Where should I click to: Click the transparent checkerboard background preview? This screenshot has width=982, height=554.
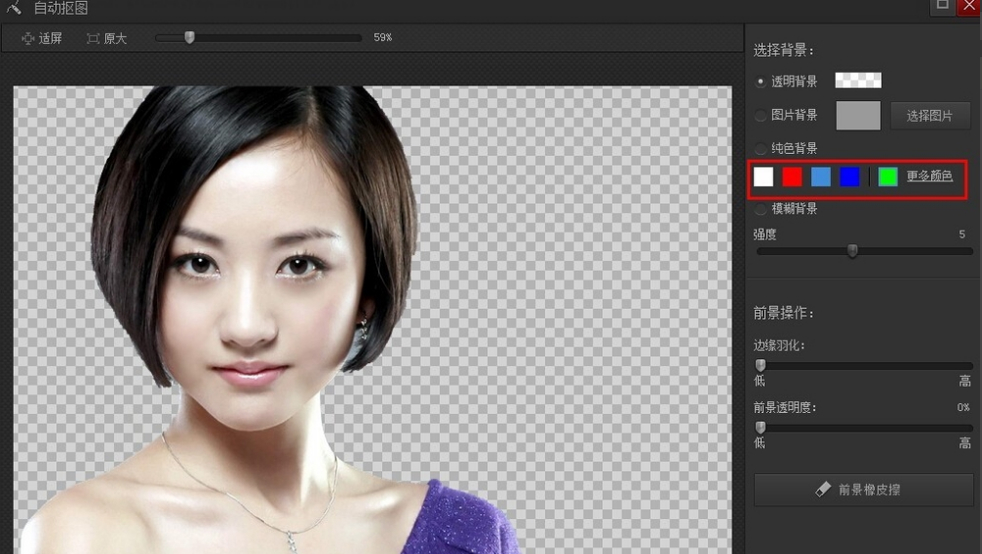pyautogui.click(x=858, y=80)
